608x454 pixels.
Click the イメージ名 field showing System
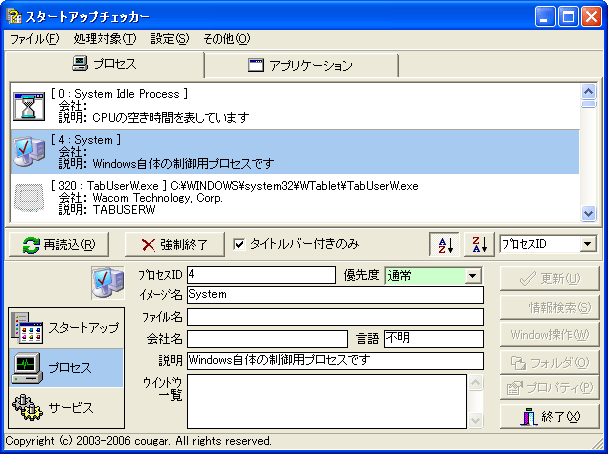[335, 295]
